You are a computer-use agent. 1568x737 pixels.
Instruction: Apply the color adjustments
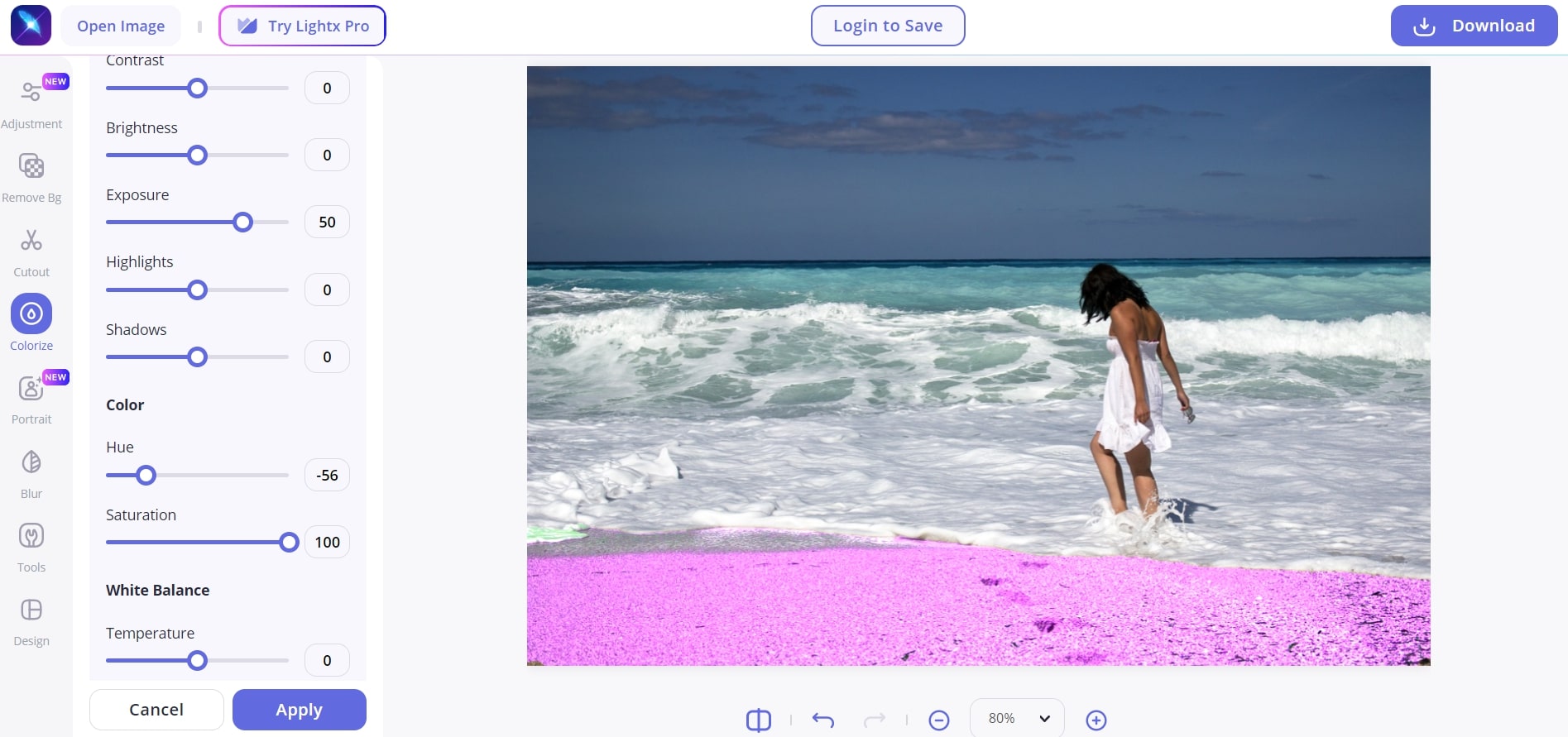(299, 710)
